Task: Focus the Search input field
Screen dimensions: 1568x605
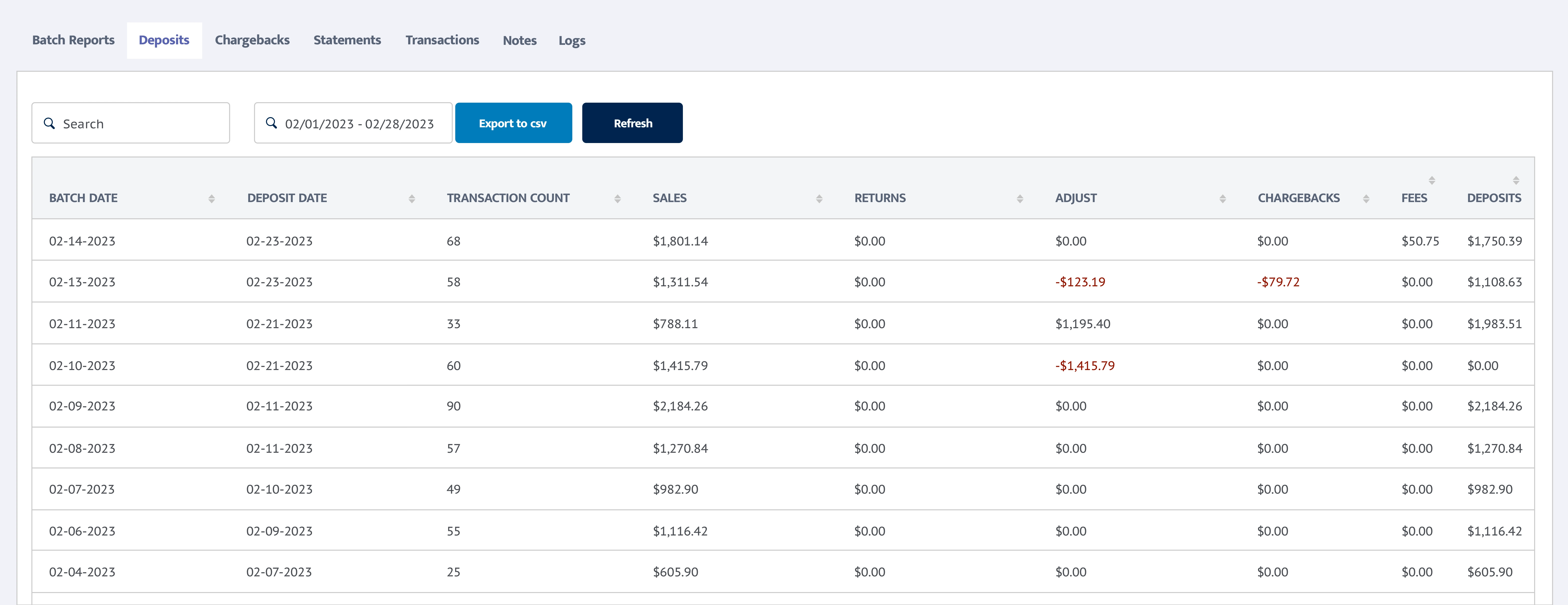Action: (x=130, y=123)
